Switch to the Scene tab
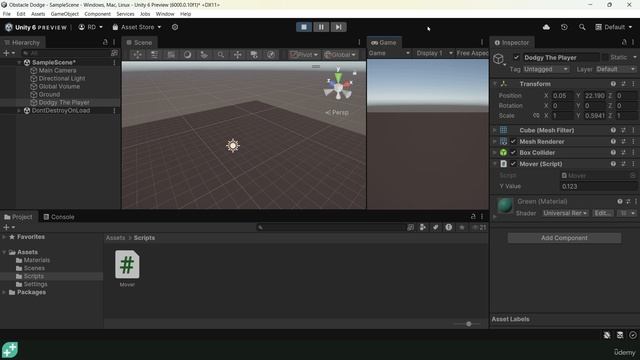The height and width of the screenshot is (360, 640). (139, 42)
